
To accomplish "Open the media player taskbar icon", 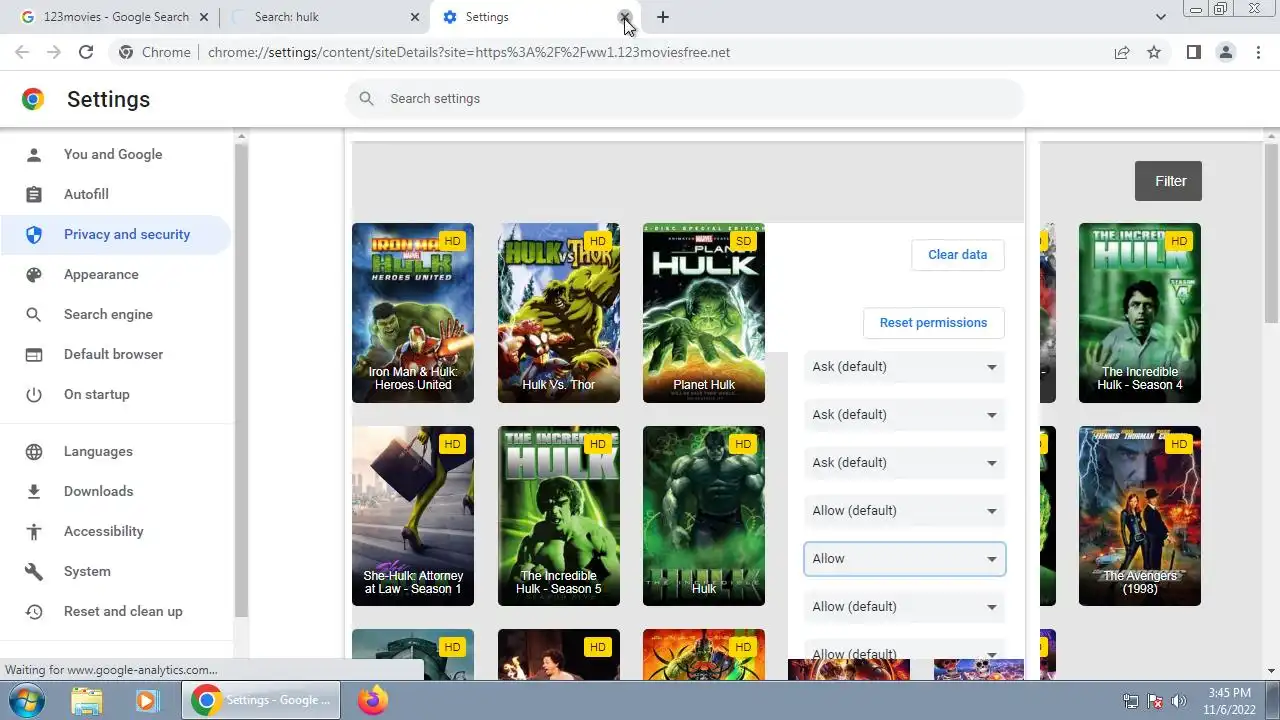I will point(147,700).
